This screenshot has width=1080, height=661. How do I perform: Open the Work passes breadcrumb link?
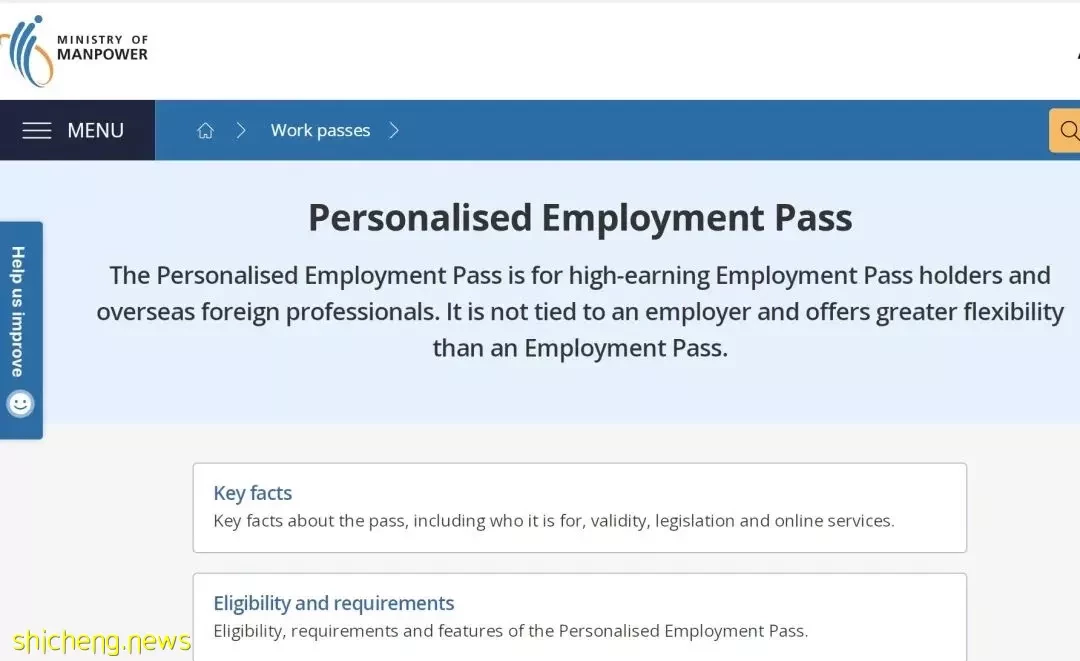tap(320, 130)
